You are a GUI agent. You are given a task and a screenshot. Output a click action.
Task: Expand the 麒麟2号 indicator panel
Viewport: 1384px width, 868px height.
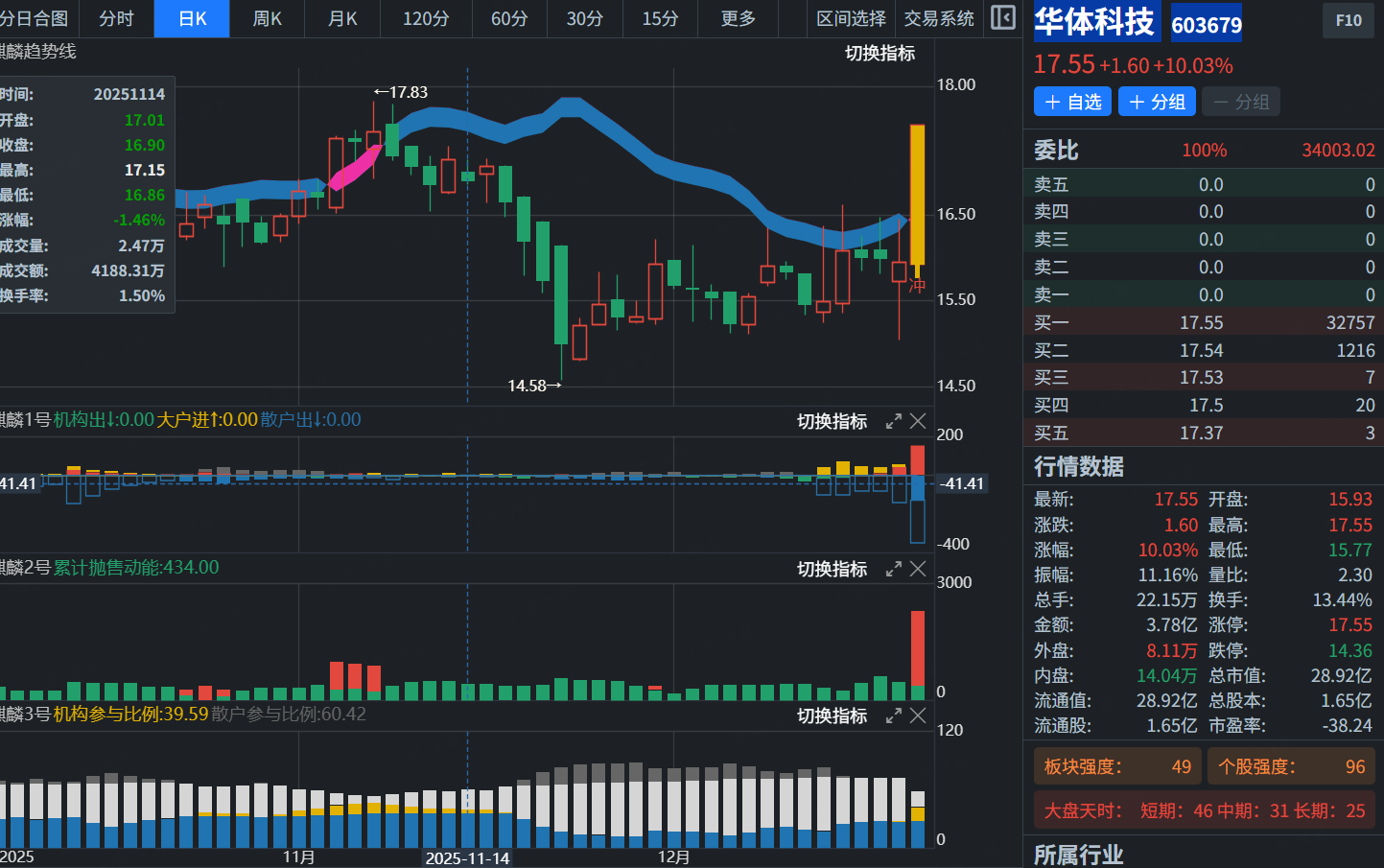pos(894,569)
